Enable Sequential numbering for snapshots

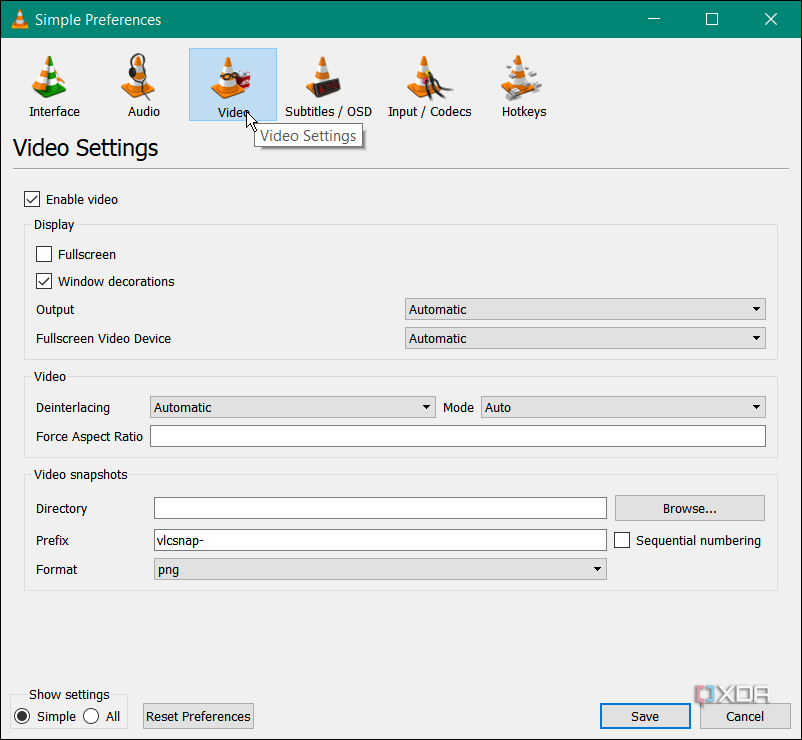click(x=621, y=540)
